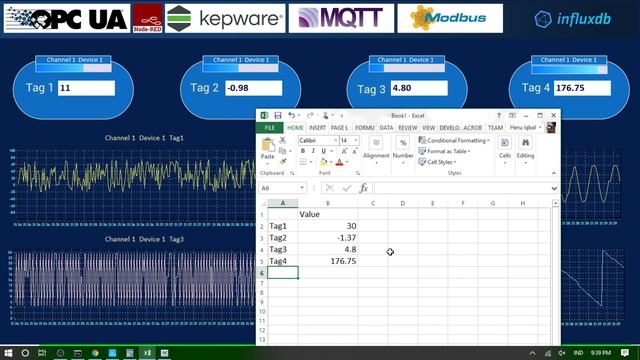Click the Fill Color bucket swatch
Screen dimensions: 640x360
pyautogui.click(x=323, y=162)
